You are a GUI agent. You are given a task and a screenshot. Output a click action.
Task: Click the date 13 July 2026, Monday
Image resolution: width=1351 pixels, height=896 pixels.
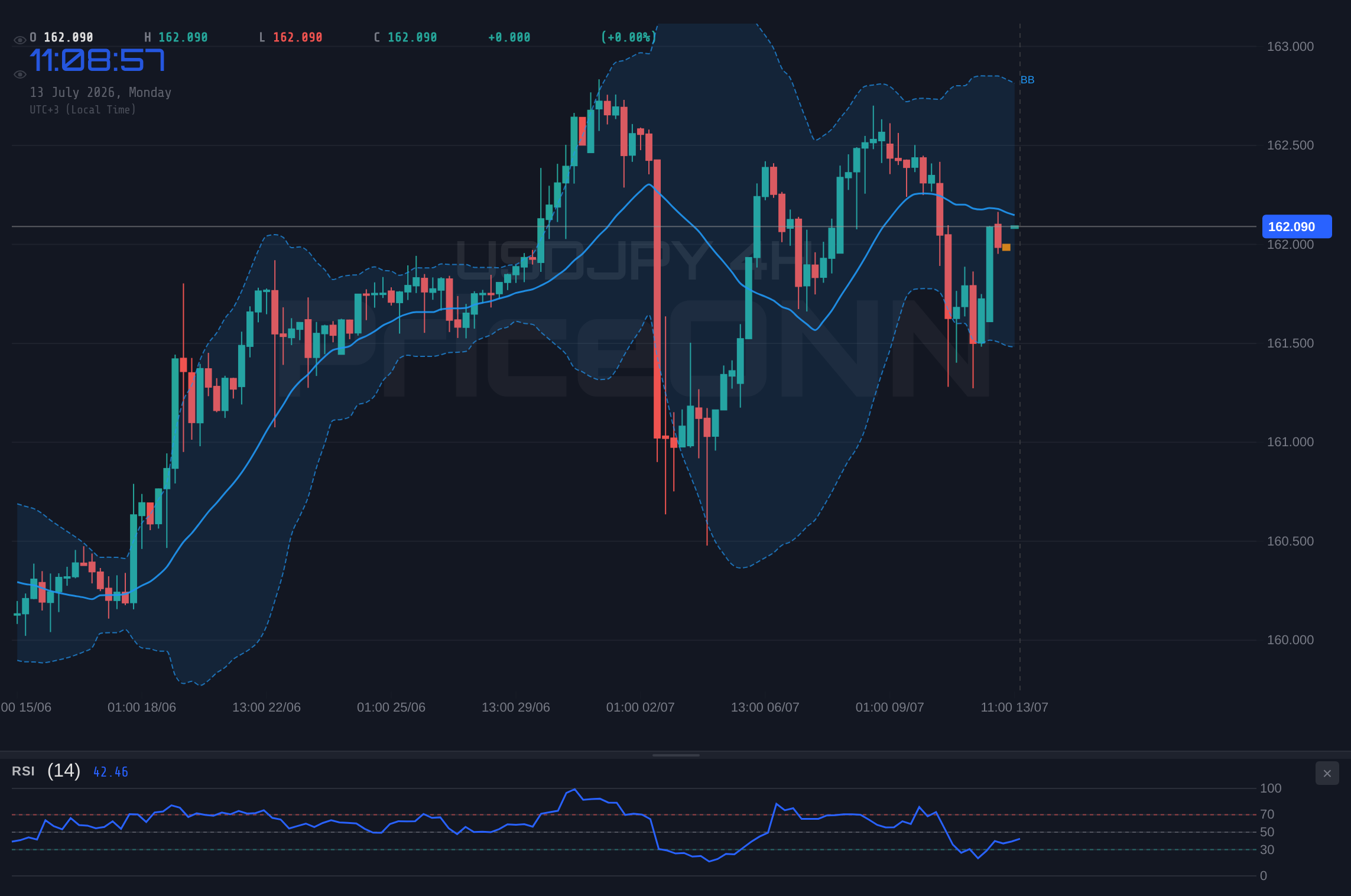click(x=100, y=92)
